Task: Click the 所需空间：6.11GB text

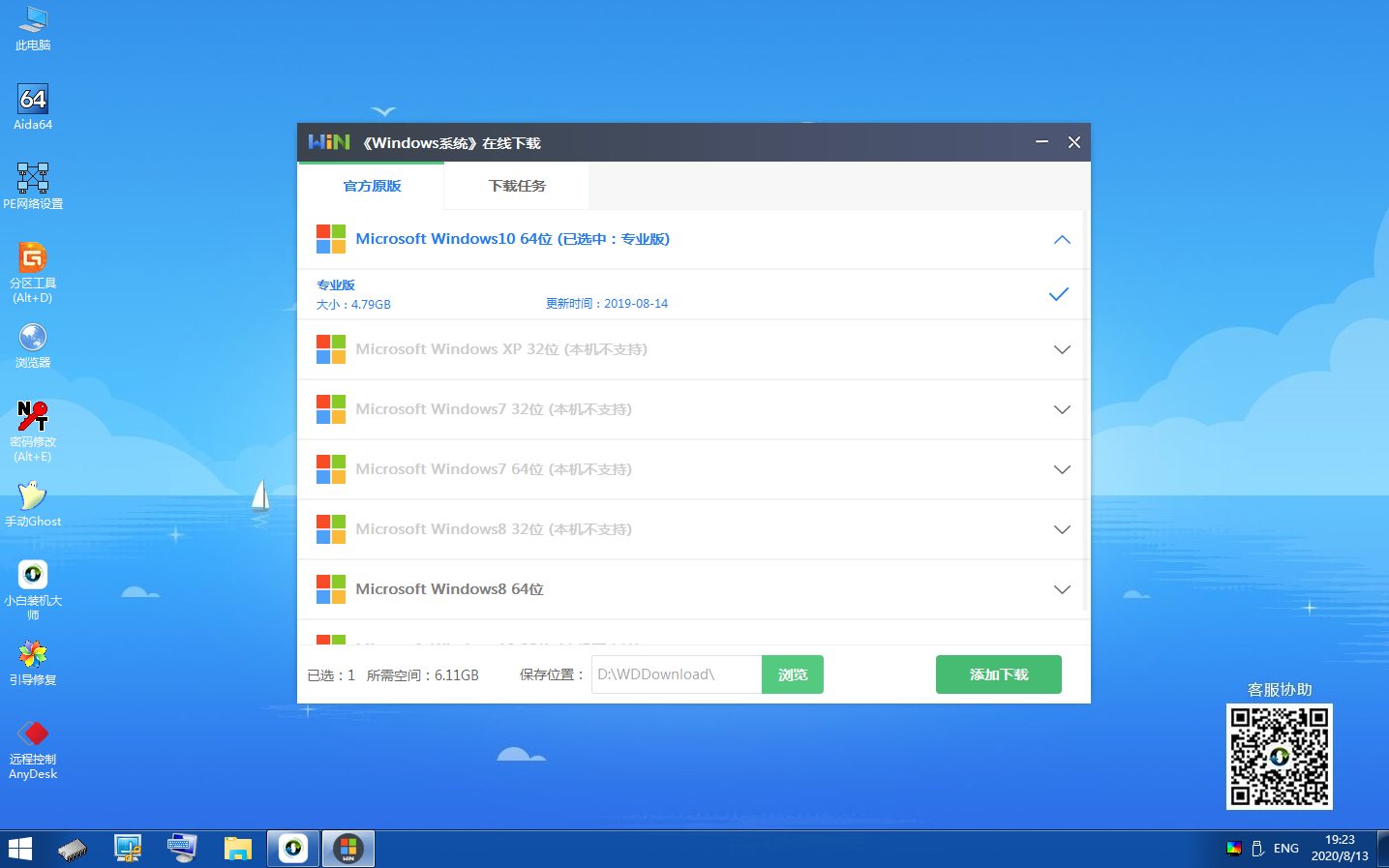Action: tap(423, 675)
